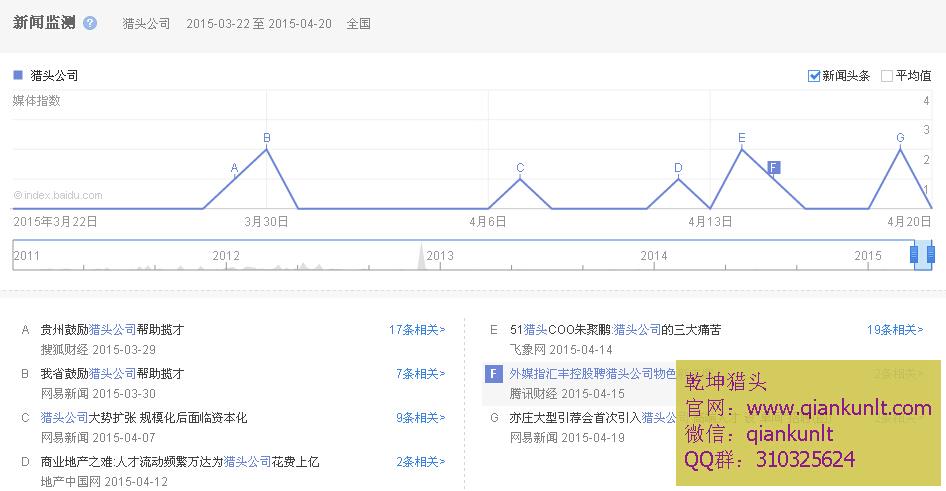Click peak marker C on the chart

click(x=520, y=178)
